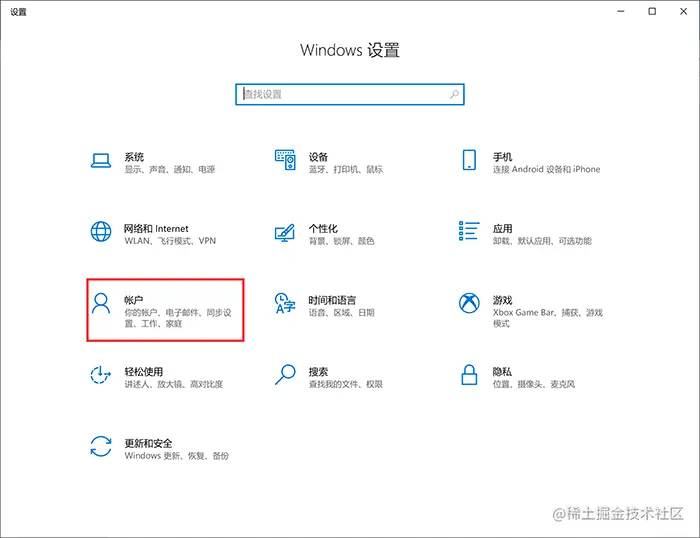Open the 手机 settings label
Image resolution: width=700 pixels, height=538 pixels.
502,157
